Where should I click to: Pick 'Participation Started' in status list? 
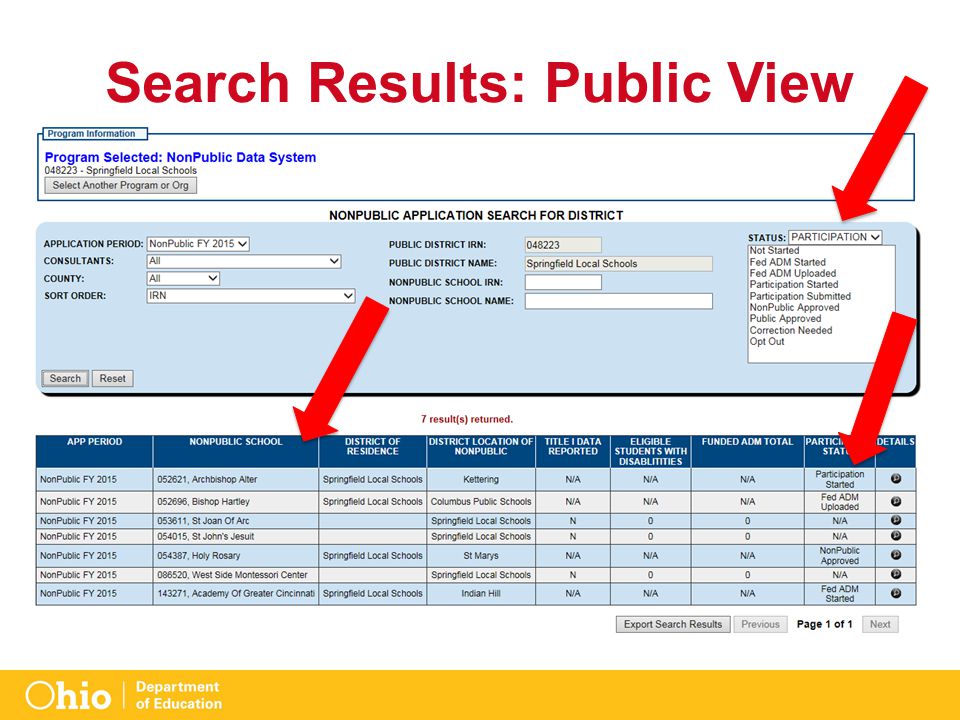click(794, 285)
